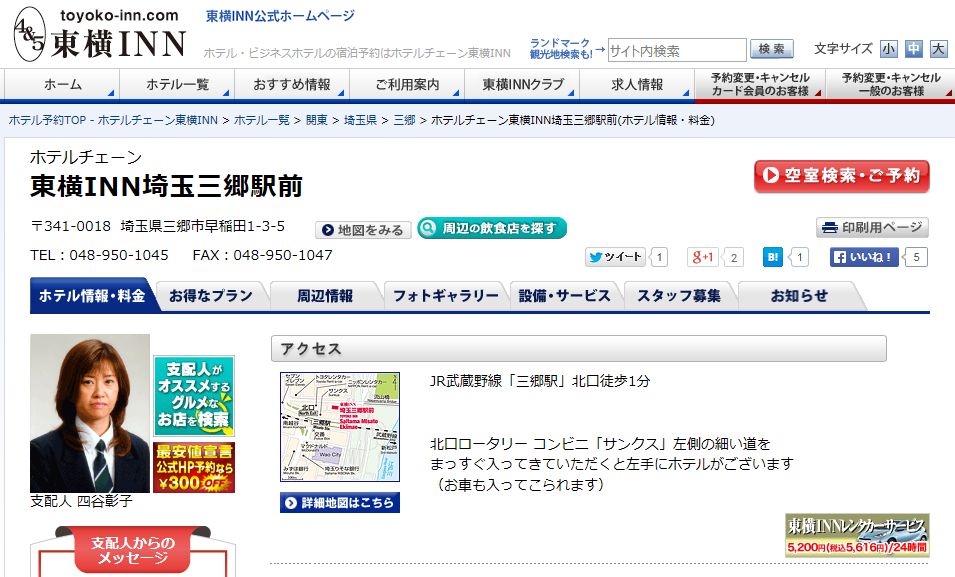Image resolution: width=955 pixels, height=577 pixels.
Task: Click the Facebook いいね! button
Action: pyautogui.click(x=864, y=257)
